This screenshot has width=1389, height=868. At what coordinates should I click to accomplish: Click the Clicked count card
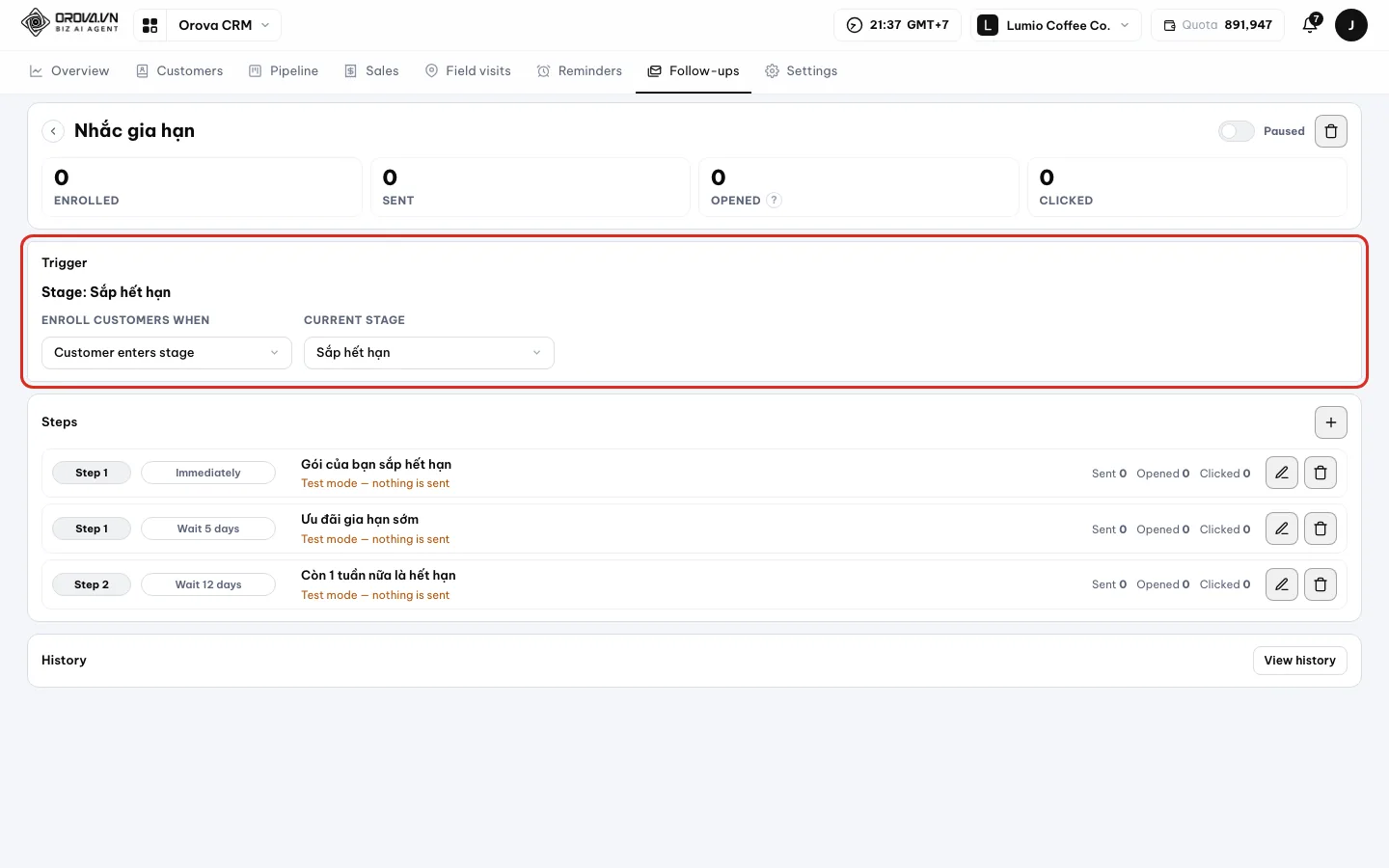tap(1187, 187)
